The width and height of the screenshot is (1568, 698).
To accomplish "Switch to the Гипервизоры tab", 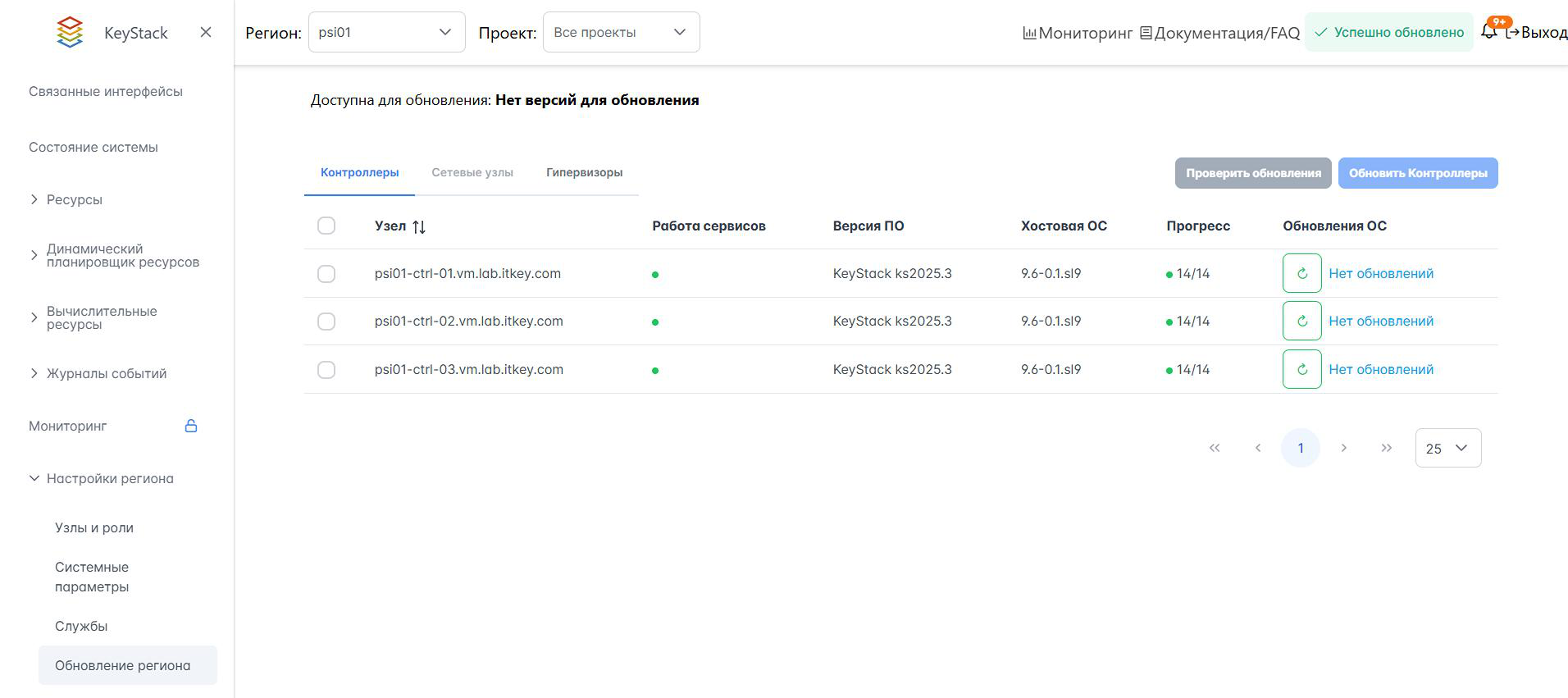I will coord(584,172).
